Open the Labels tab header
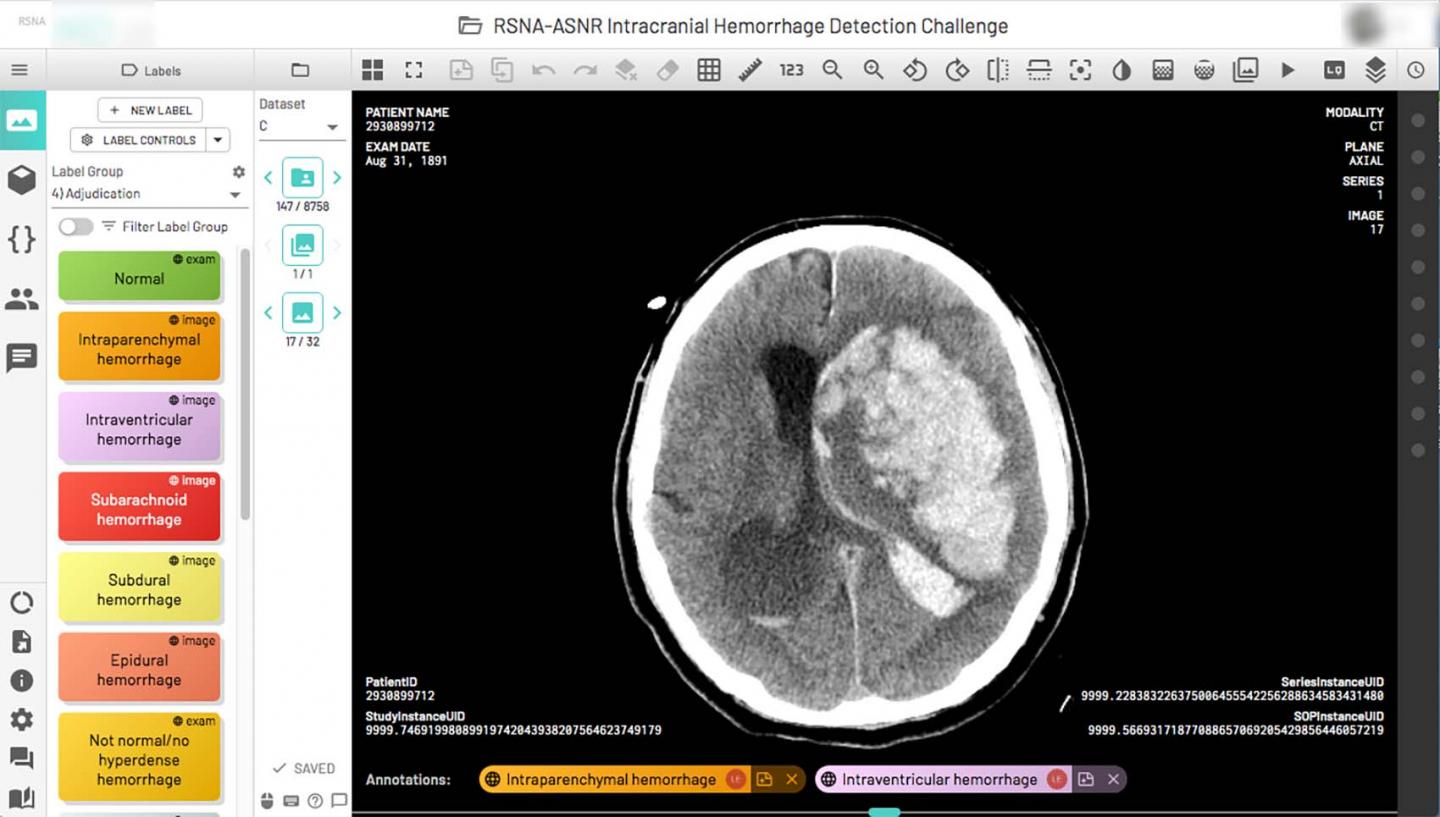 click(151, 71)
